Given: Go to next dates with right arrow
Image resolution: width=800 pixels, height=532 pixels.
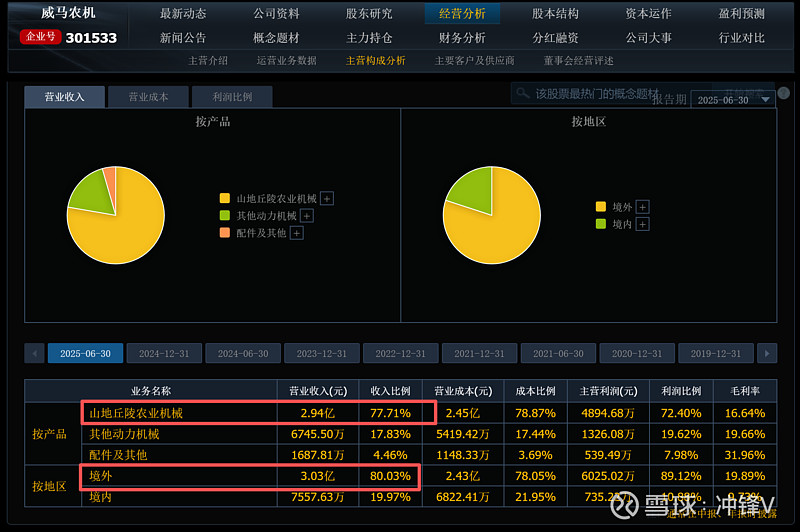Looking at the screenshot, I should point(767,353).
